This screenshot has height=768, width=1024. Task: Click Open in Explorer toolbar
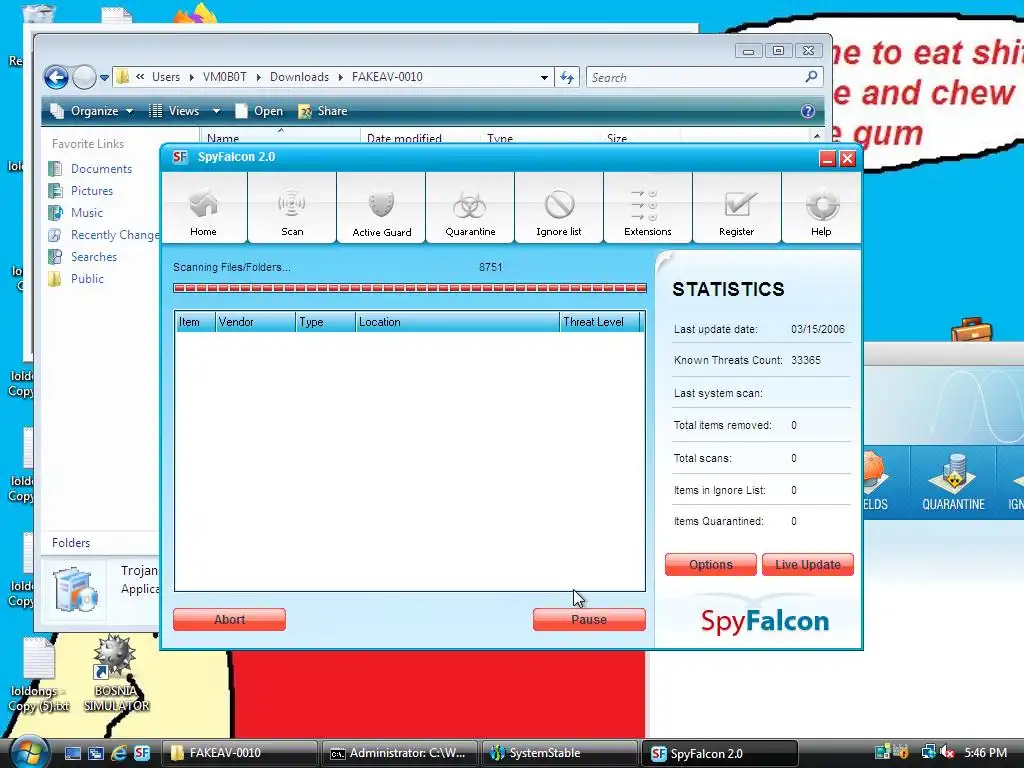tap(259, 111)
